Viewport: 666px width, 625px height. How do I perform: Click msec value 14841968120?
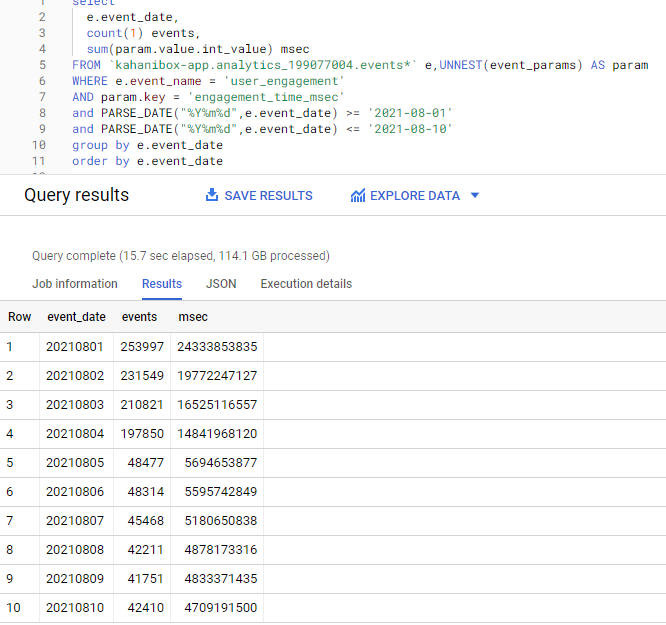(217, 434)
